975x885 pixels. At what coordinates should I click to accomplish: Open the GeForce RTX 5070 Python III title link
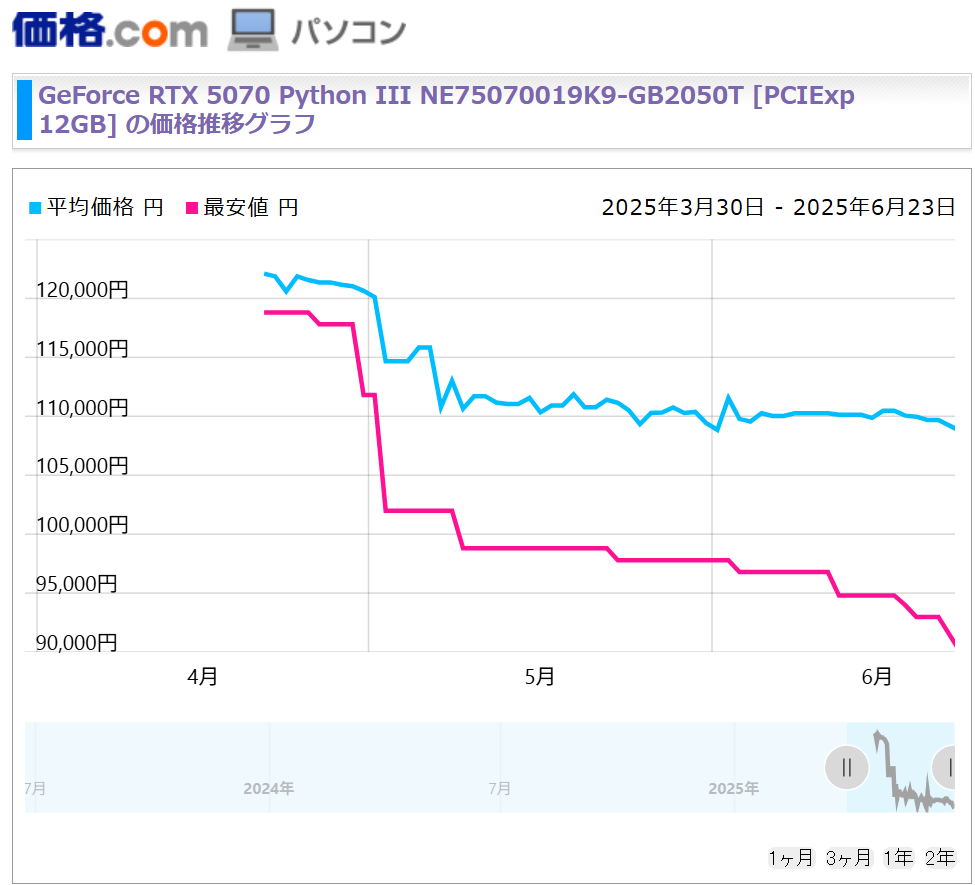[x=446, y=109]
